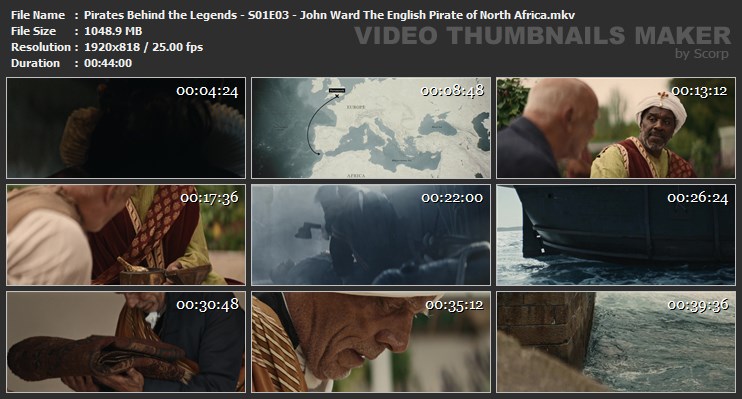Click the duration value 00:44:00
Viewport: 742px width, 399px height.
coord(108,63)
